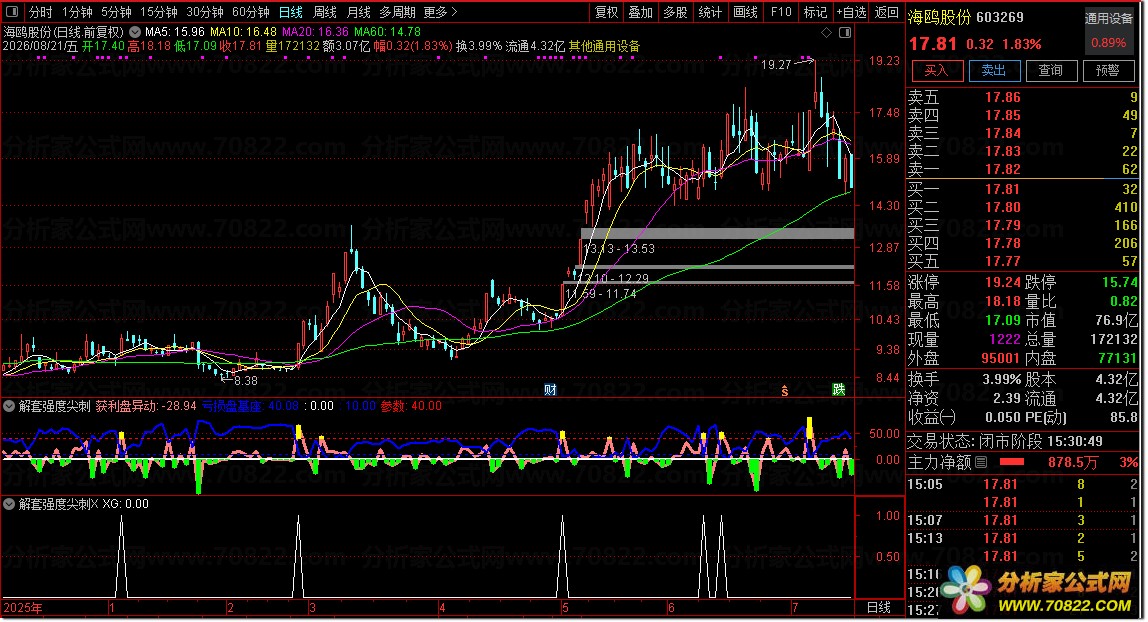
Task: Expand the 解套强度尖刺X indicator dropdown
Action: (x=10, y=504)
